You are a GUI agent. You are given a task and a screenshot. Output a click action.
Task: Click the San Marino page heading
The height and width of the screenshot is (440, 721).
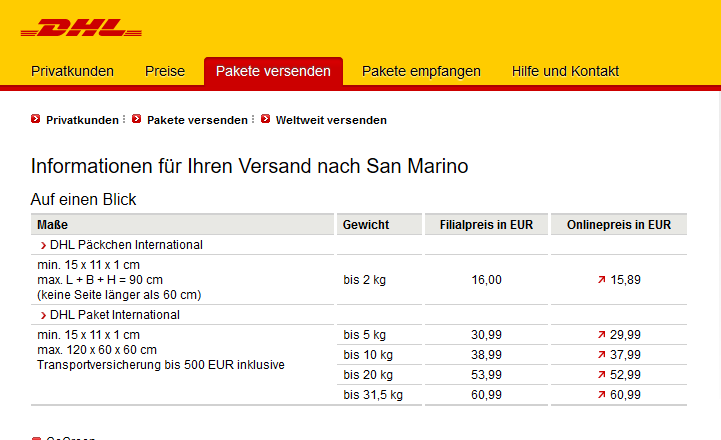click(x=249, y=166)
